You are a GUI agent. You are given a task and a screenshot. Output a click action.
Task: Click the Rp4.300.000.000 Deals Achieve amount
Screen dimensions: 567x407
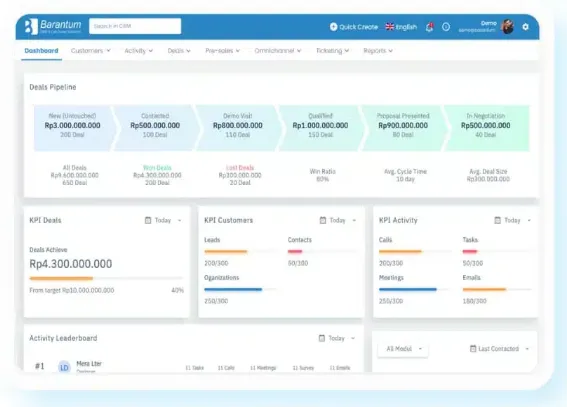coord(71,264)
